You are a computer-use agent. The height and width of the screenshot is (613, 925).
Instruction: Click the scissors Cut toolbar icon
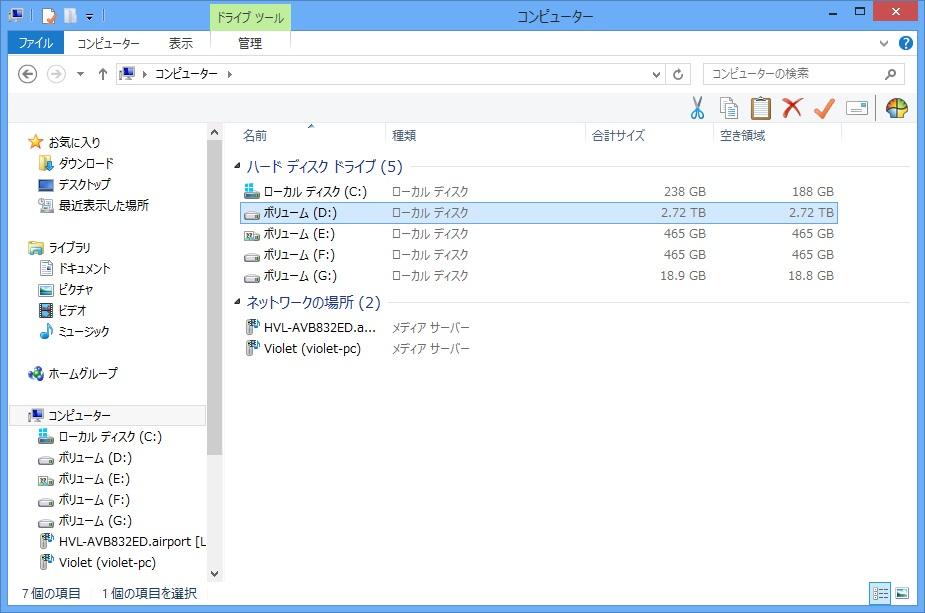tap(697, 108)
